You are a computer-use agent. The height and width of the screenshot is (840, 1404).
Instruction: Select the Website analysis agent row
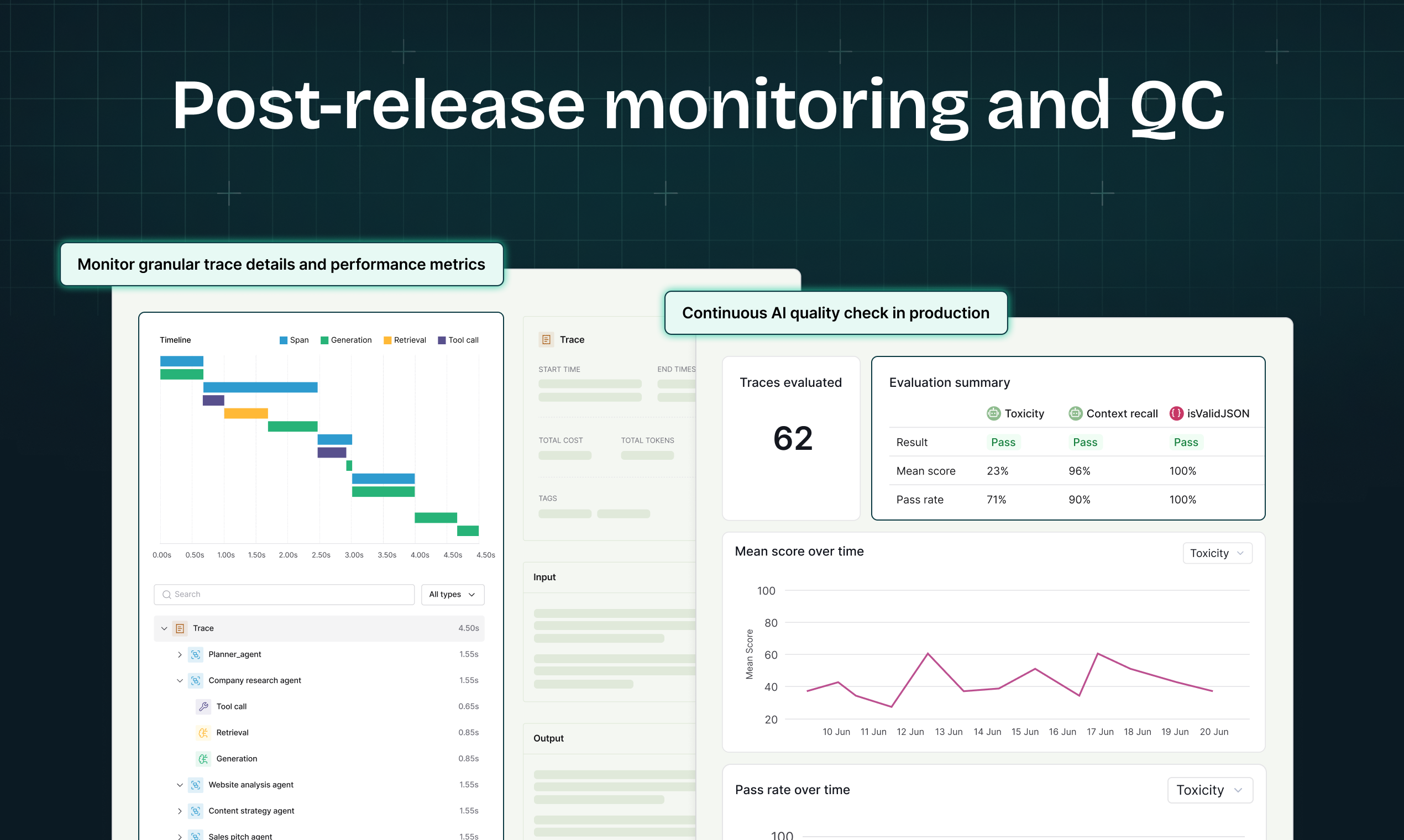pos(251,785)
